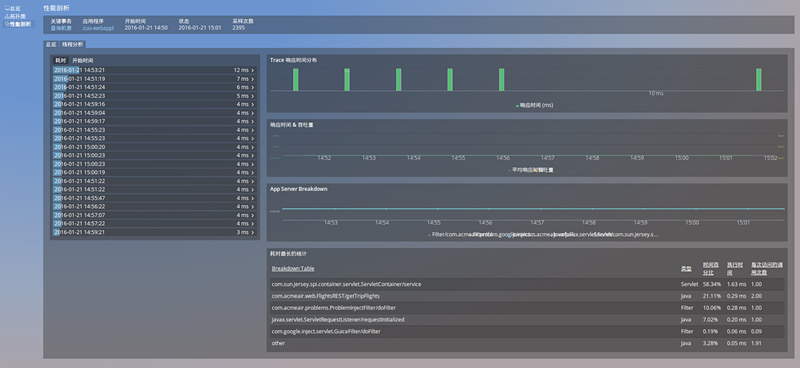Viewport: 800px width, 368px height.
Task: Click the 耗时最长的统计 panel title
Action: [288, 254]
